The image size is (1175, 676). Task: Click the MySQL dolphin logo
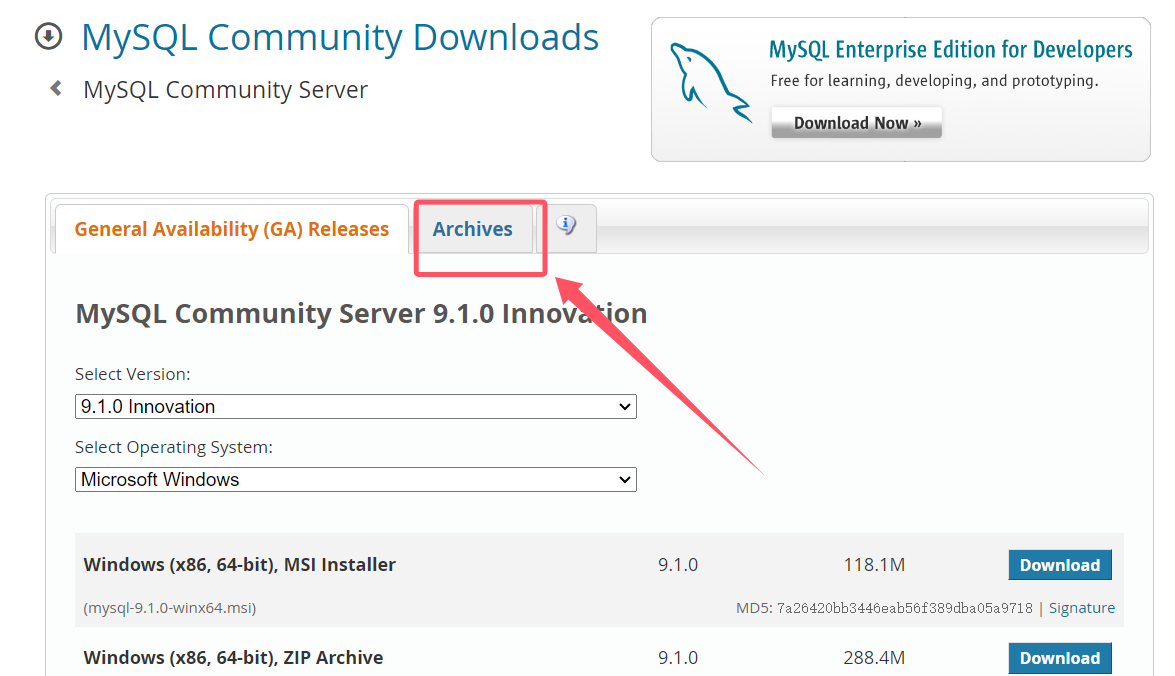[710, 82]
